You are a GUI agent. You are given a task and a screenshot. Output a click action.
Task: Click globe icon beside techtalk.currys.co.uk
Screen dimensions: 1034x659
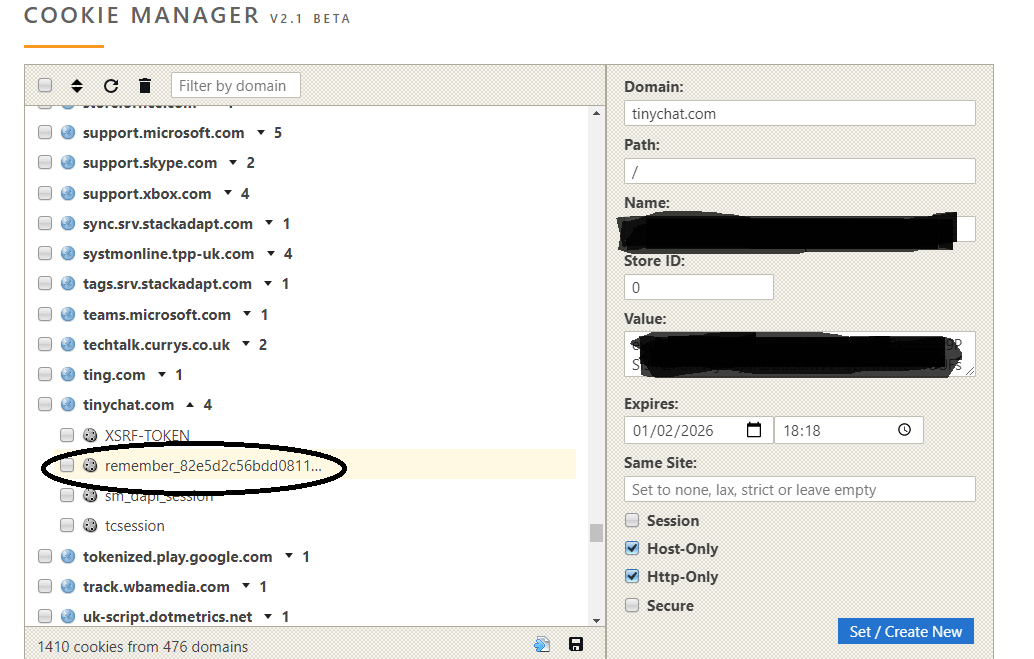coord(68,344)
